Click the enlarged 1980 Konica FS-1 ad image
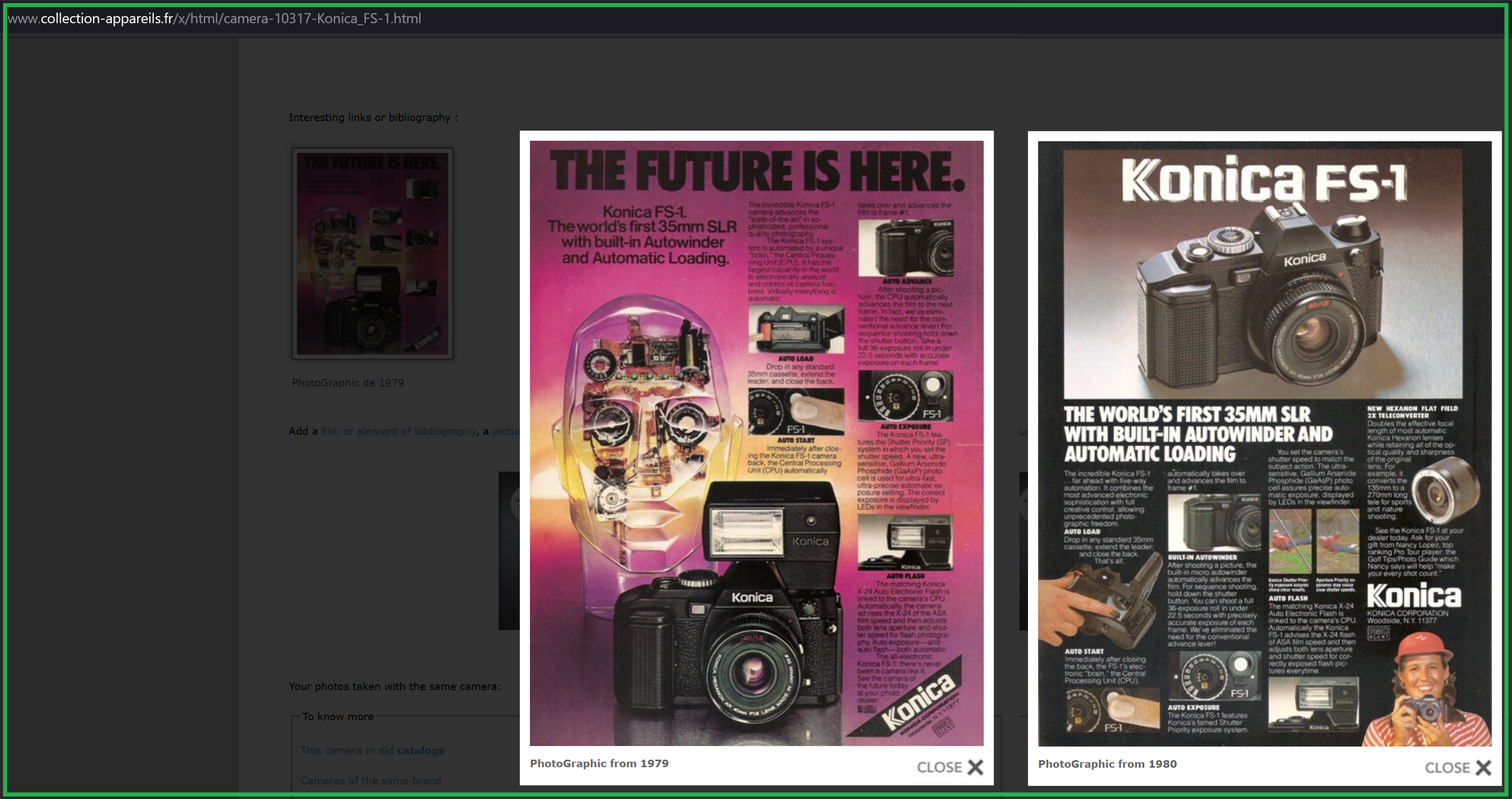The height and width of the screenshot is (799, 1512). [x=1265, y=444]
